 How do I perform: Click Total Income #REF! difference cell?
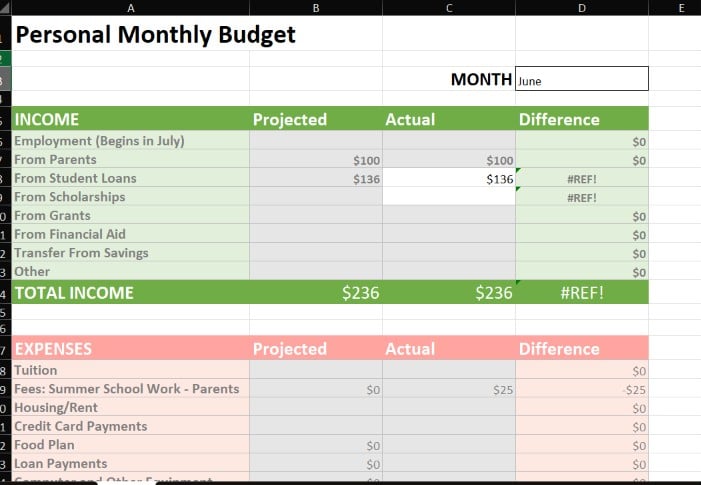[x=582, y=292]
